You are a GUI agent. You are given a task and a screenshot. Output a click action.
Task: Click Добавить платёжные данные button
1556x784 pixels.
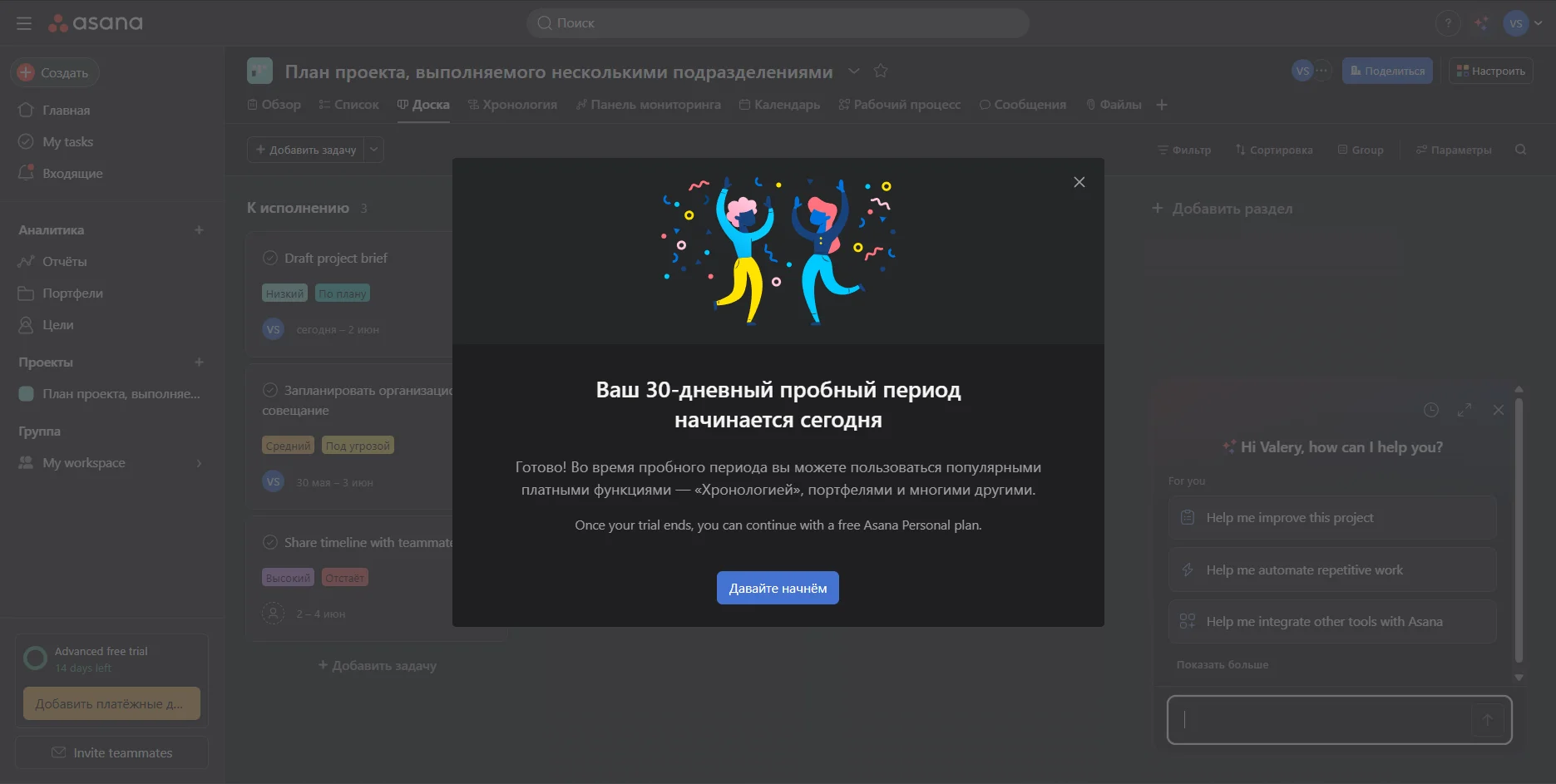[111, 703]
